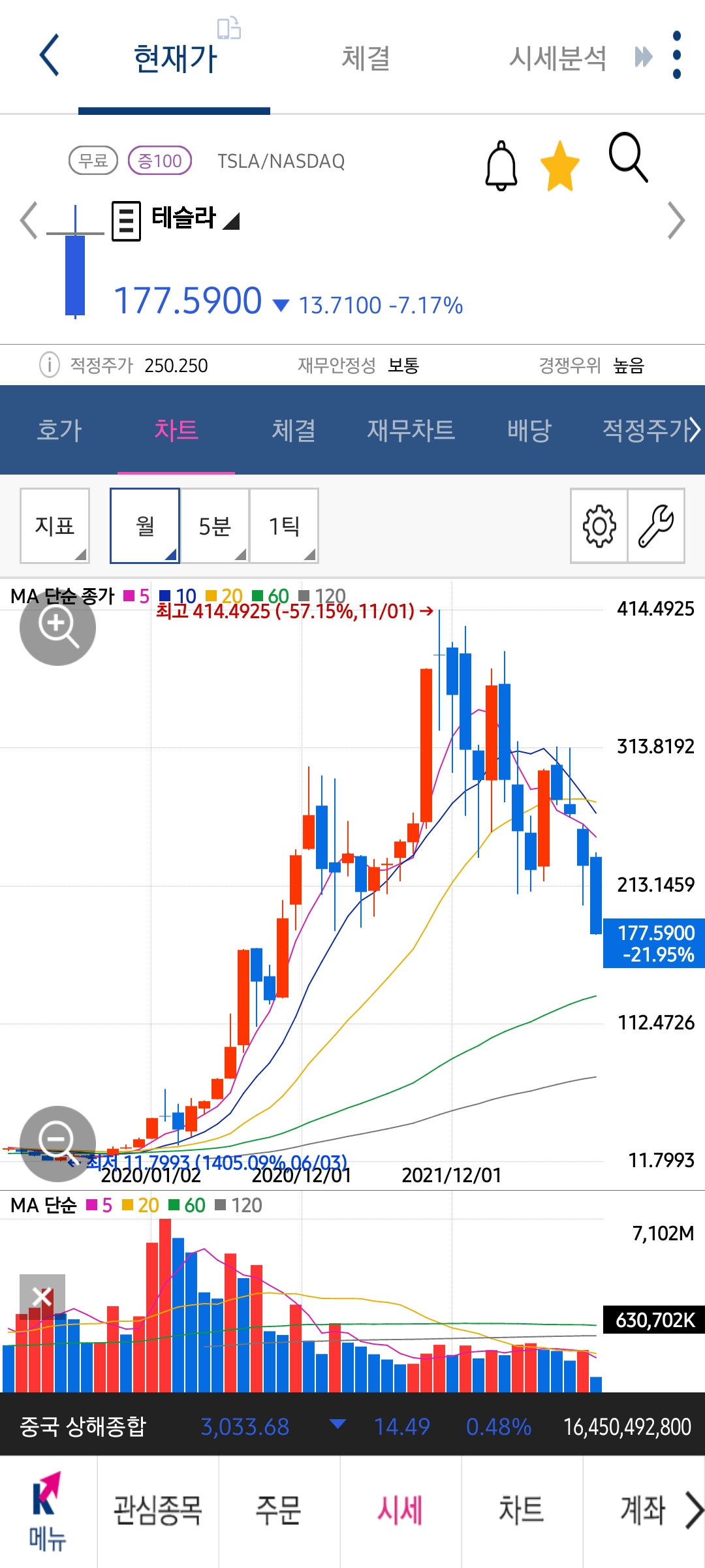Tap the back arrow at top left
Screen dimensions: 705x1568
tap(50, 55)
